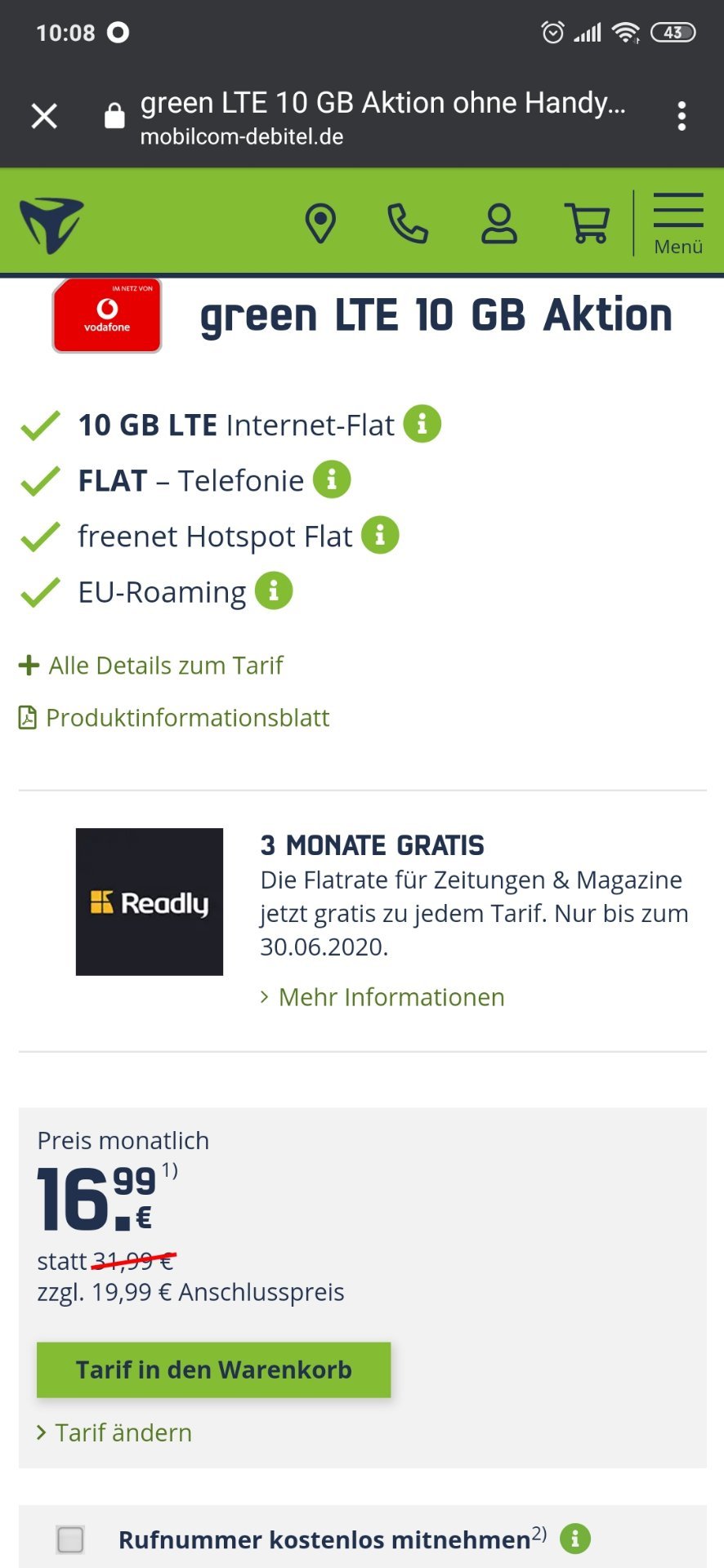The height and width of the screenshot is (1568, 724).
Task: Close the browser custom tab
Action: tap(44, 116)
